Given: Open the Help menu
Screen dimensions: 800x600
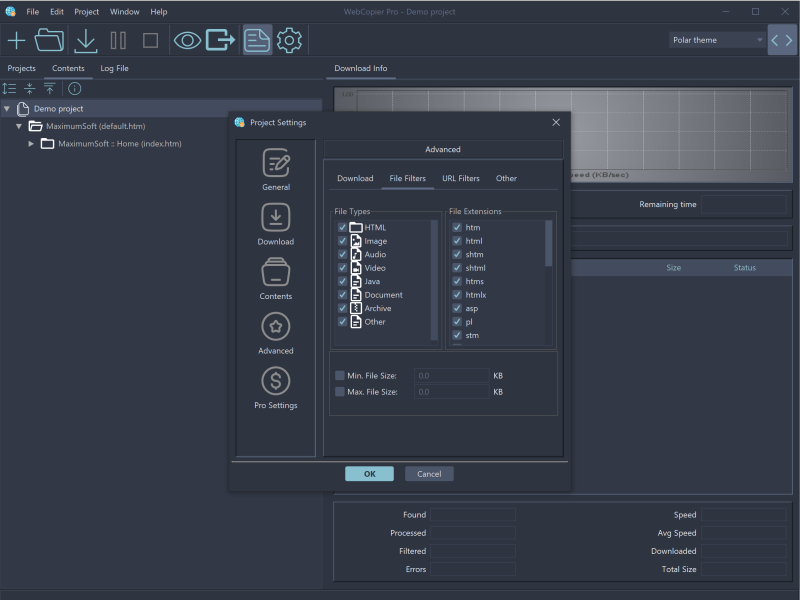Looking at the screenshot, I should click(159, 12).
